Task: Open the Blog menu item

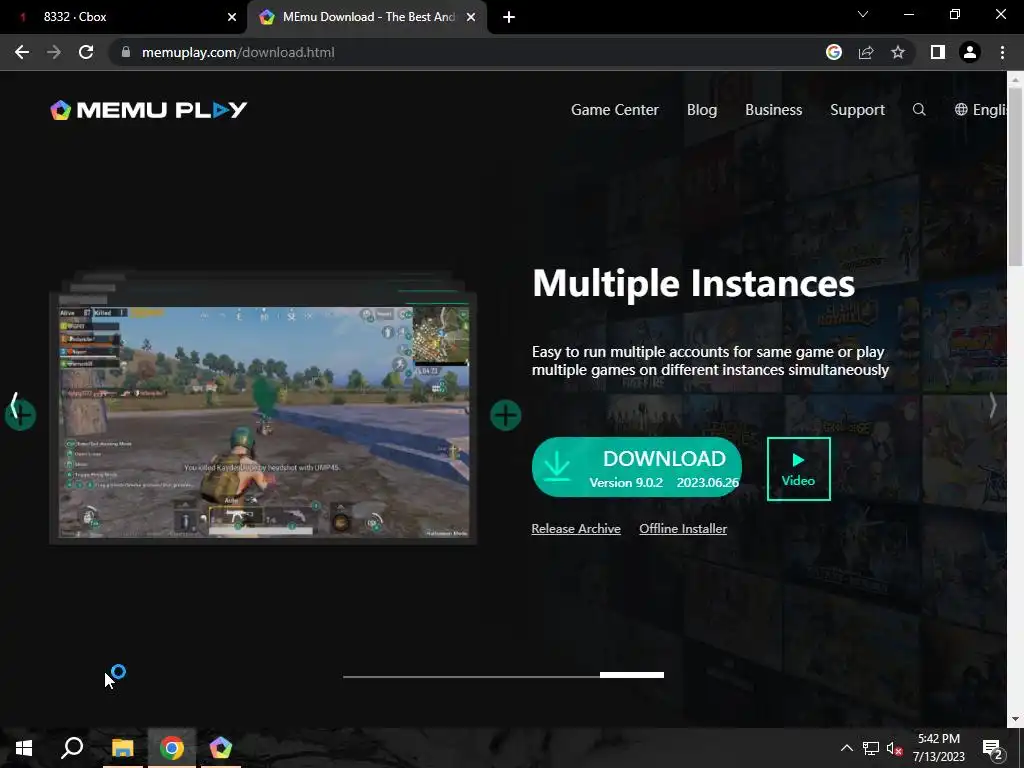Action: click(701, 110)
